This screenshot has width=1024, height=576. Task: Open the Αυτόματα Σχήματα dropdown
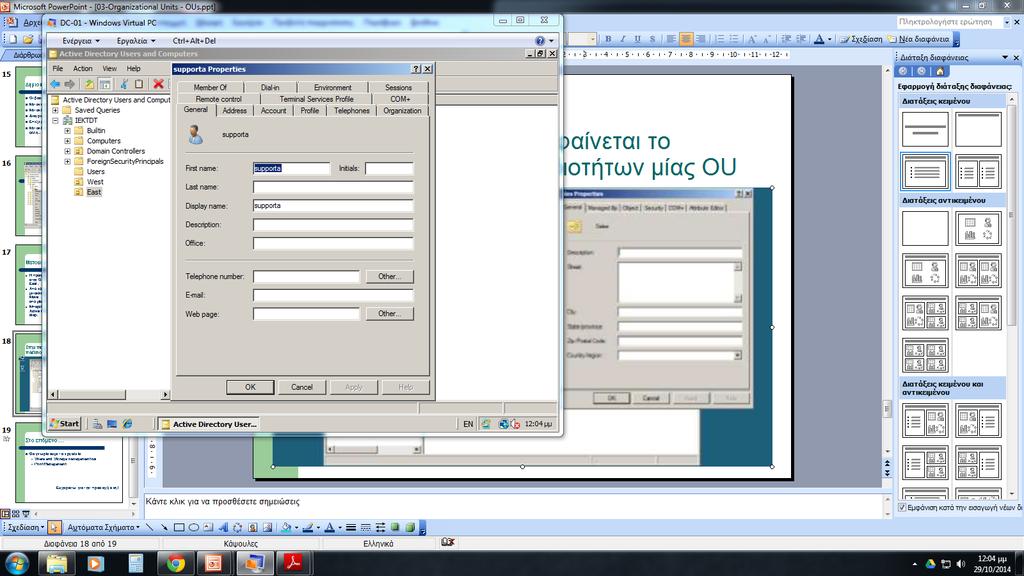coord(103,527)
